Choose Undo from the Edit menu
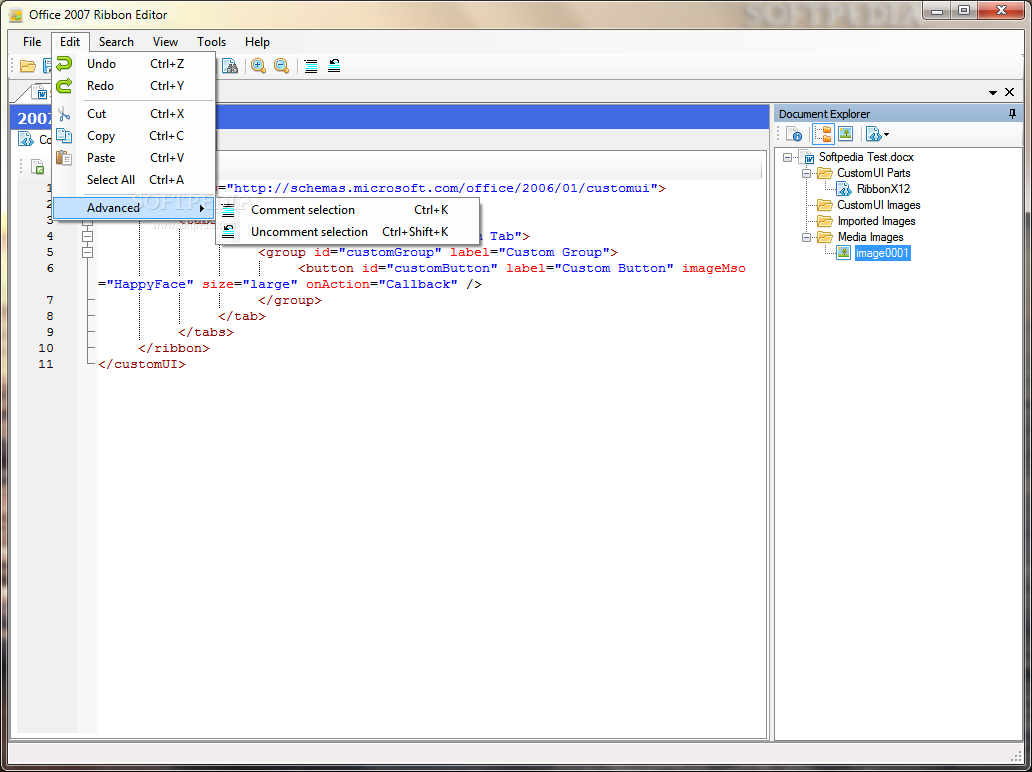Screen dimensions: 1032x772 (x=134, y=64)
